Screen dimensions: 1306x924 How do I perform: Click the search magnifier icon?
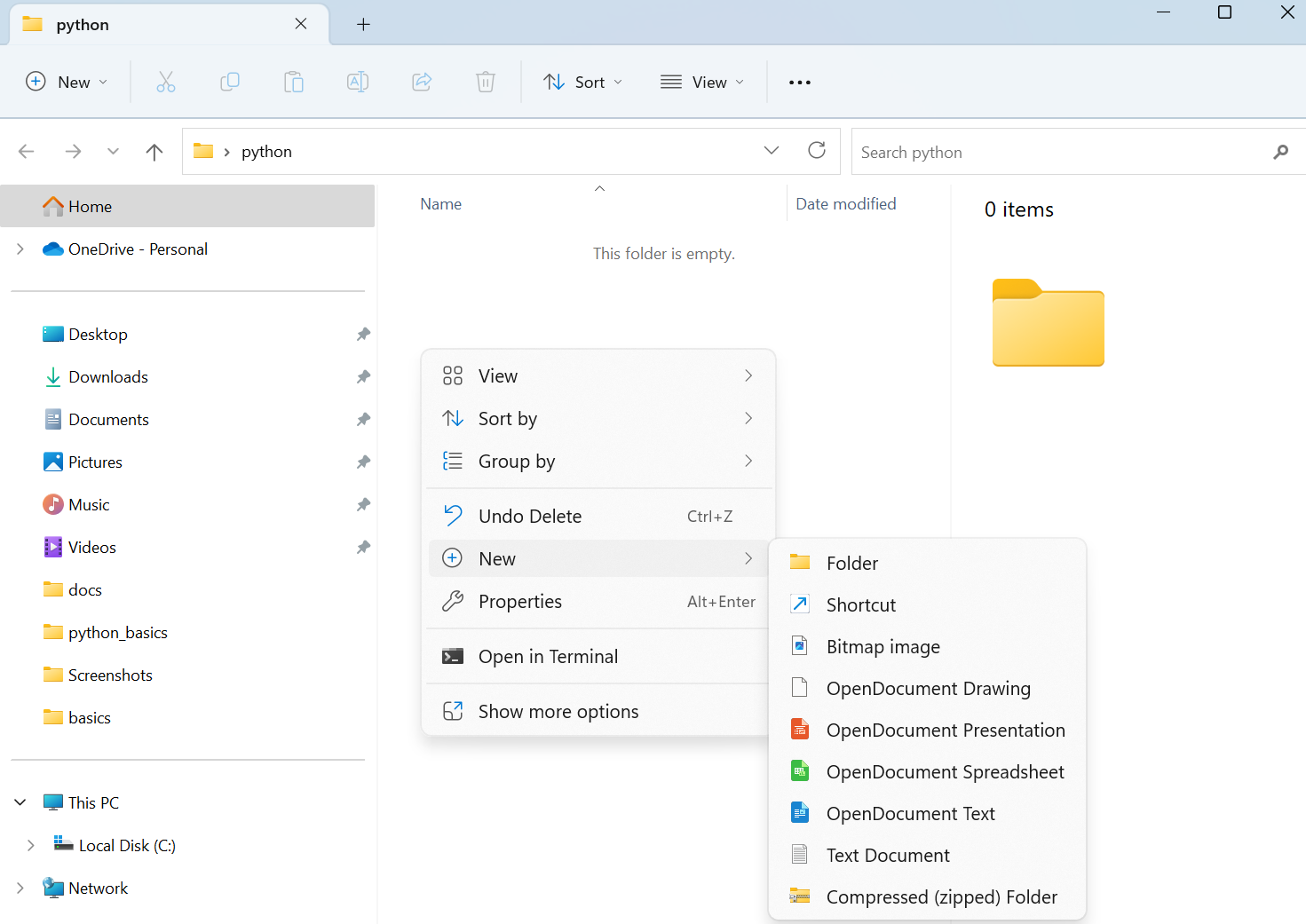pyautogui.click(x=1280, y=152)
